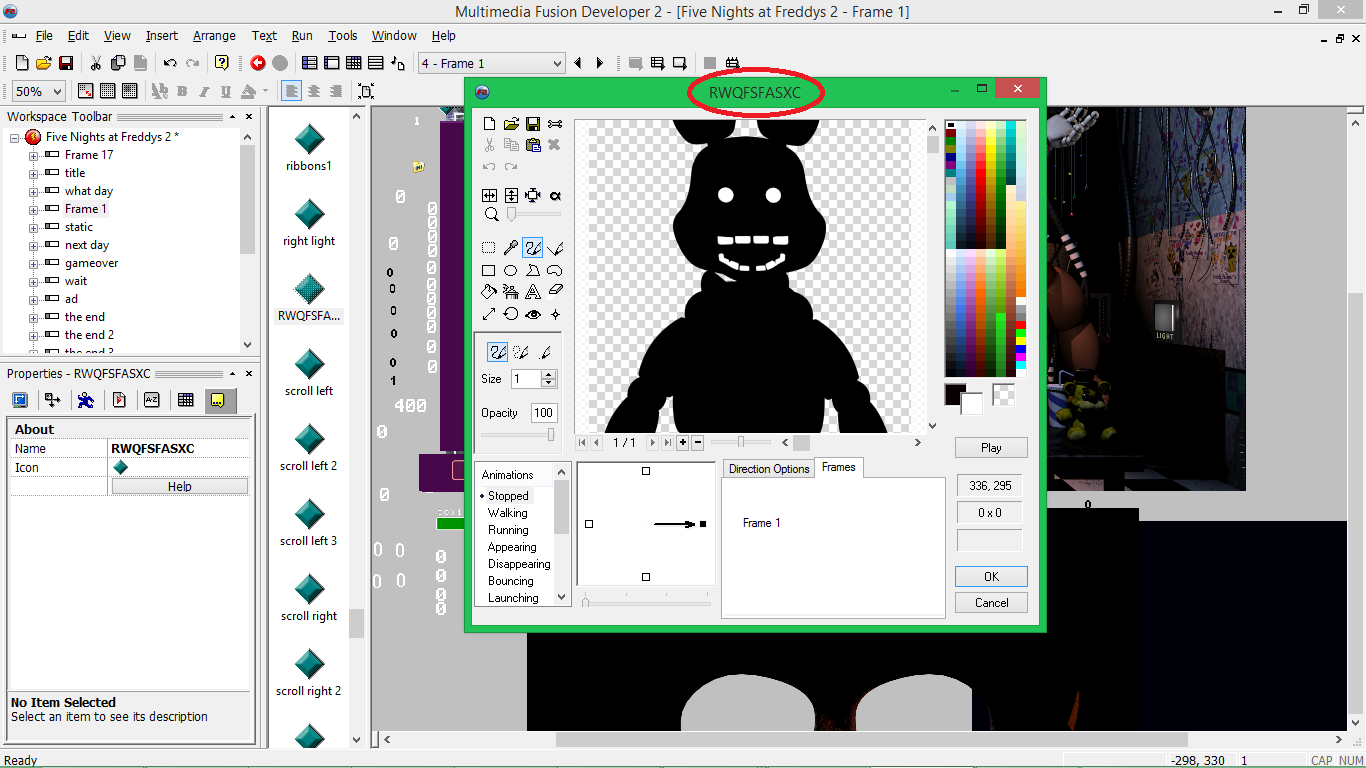Select the Size (resize arrow) tool

point(489,314)
